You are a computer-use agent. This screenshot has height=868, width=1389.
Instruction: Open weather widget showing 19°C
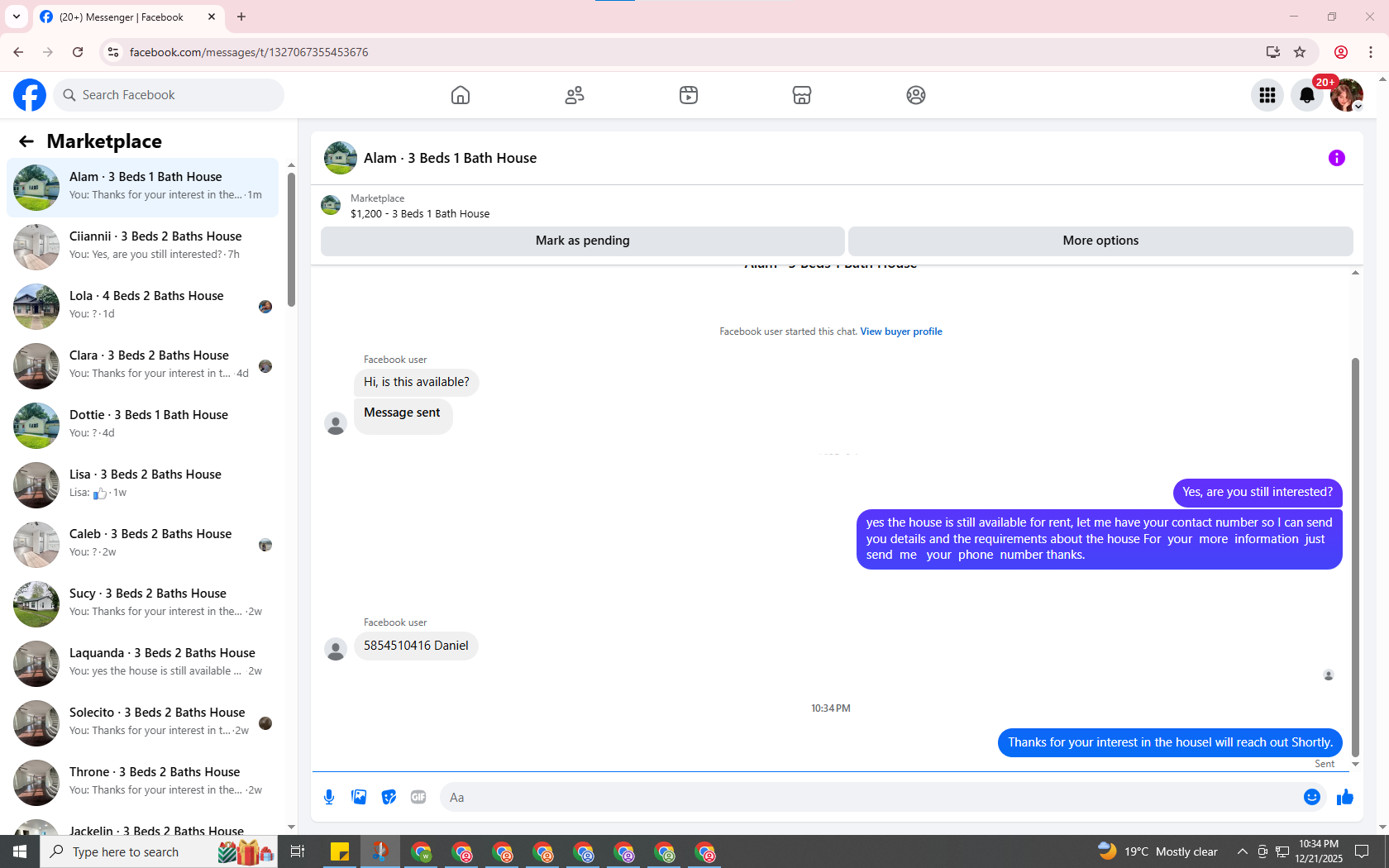coord(1157,851)
